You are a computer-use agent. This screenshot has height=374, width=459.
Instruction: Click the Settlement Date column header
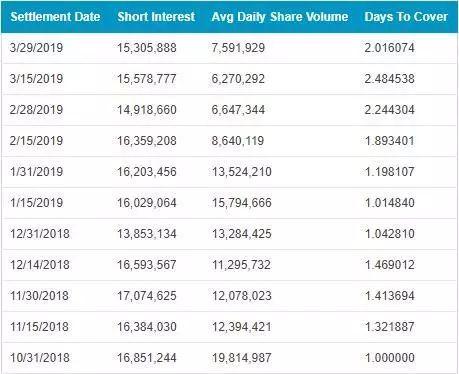point(55,17)
